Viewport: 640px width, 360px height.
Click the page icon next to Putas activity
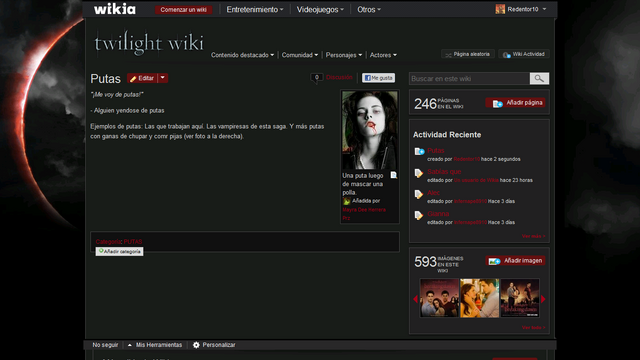pyautogui.click(x=419, y=152)
